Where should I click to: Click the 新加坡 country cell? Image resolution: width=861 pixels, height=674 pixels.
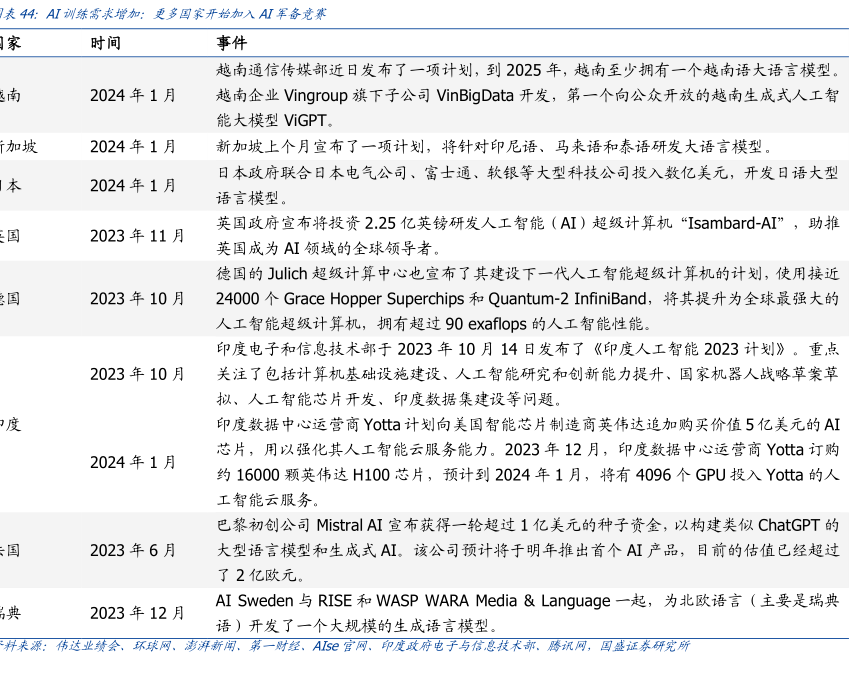pos(18,147)
